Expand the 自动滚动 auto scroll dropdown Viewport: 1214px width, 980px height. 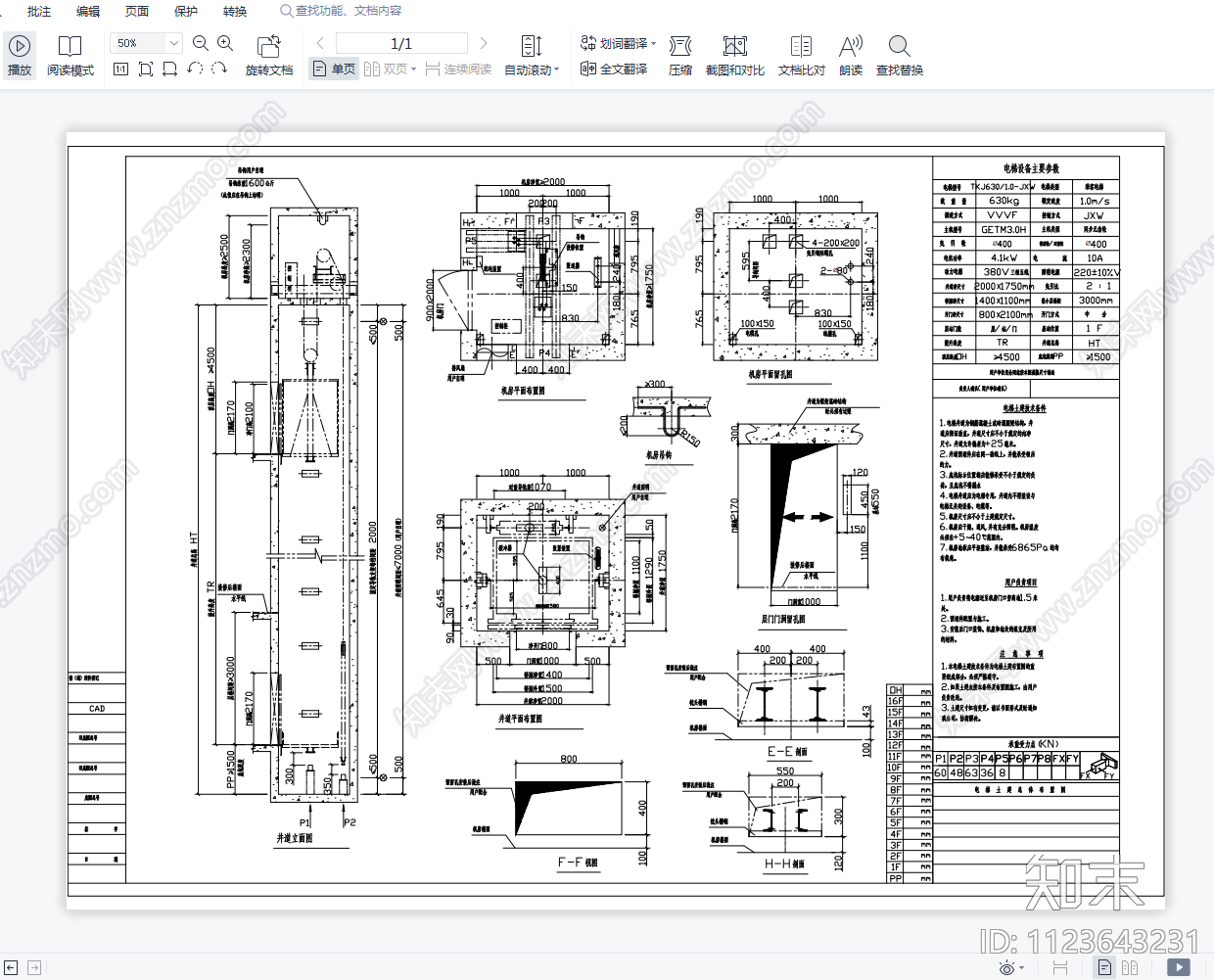pyautogui.click(x=557, y=70)
